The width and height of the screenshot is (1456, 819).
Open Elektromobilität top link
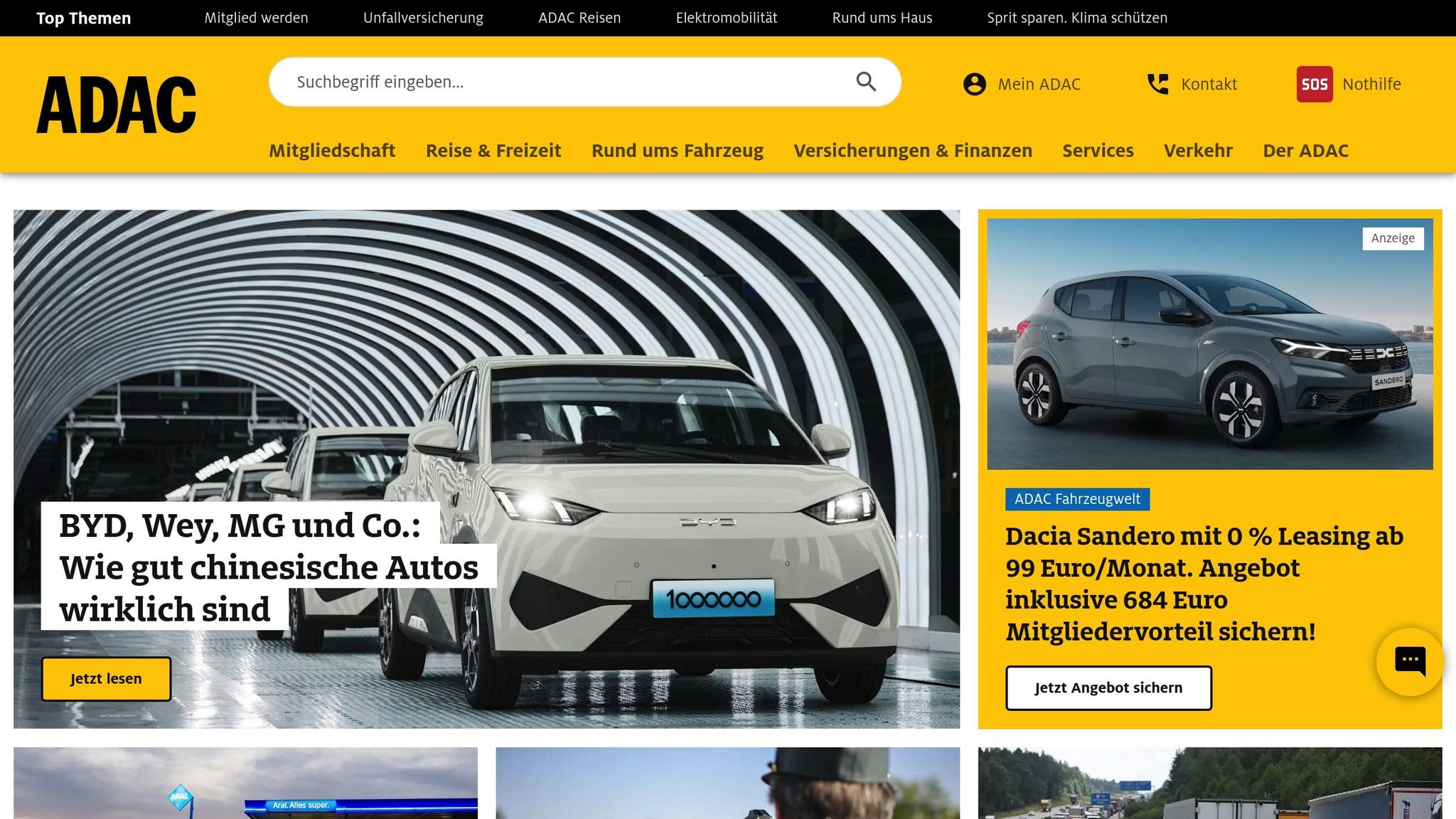(727, 18)
